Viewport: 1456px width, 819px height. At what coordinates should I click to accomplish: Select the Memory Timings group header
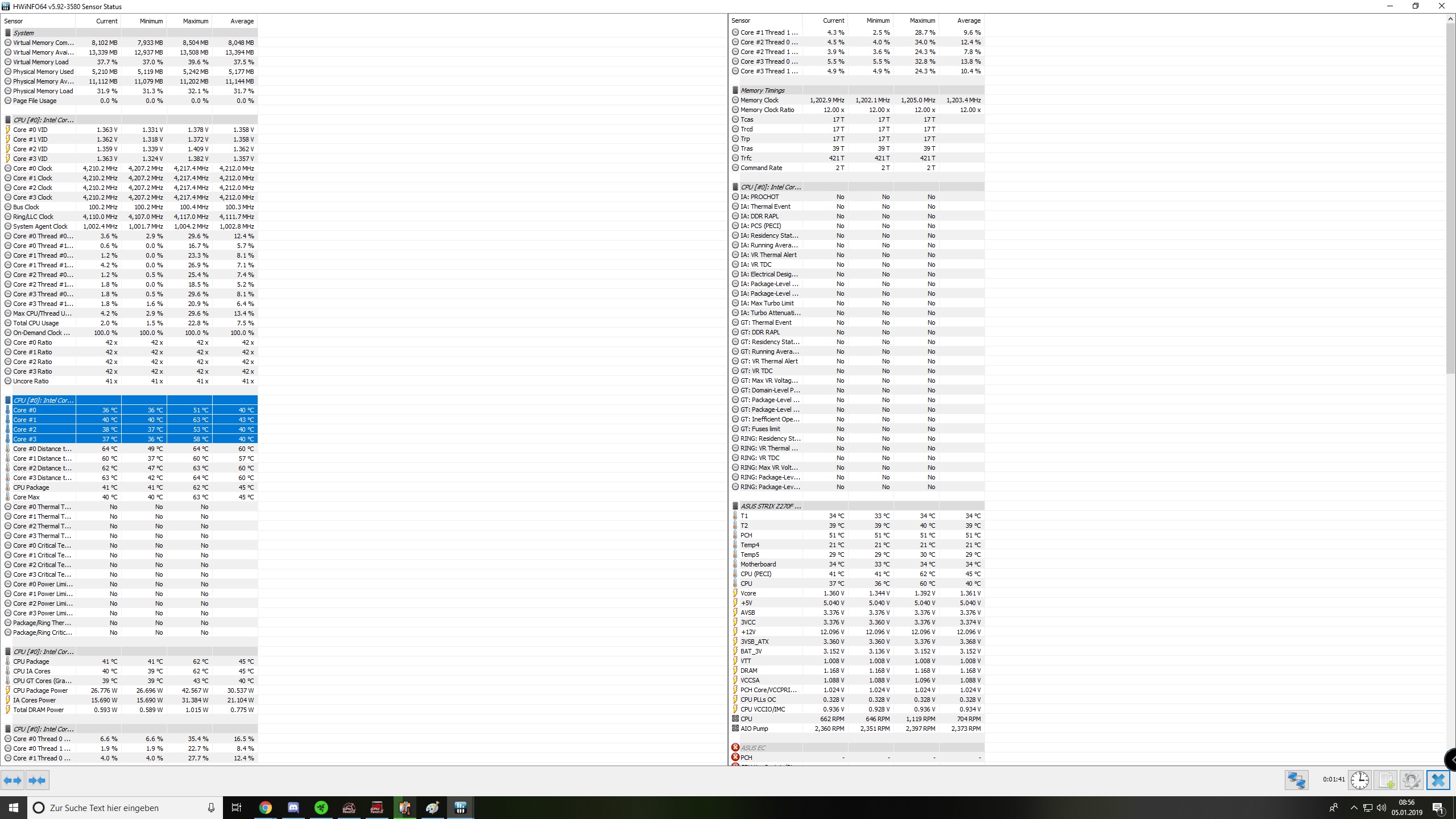tap(762, 90)
